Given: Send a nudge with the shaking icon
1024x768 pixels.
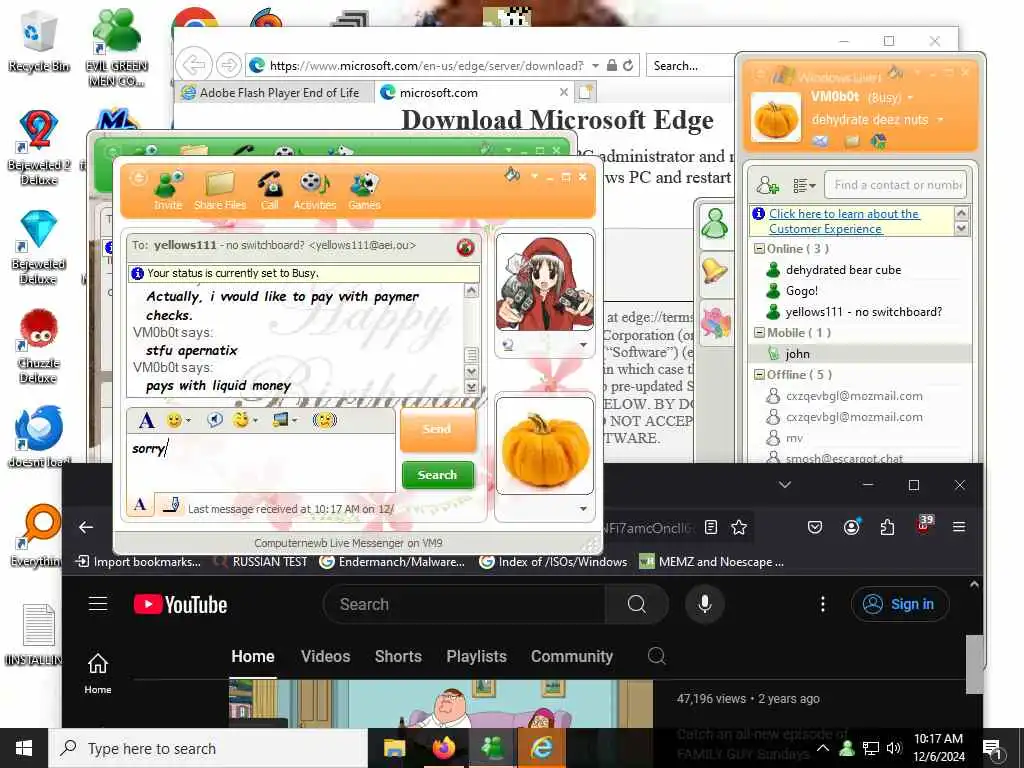Looking at the screenshot, I should point(325,420).
